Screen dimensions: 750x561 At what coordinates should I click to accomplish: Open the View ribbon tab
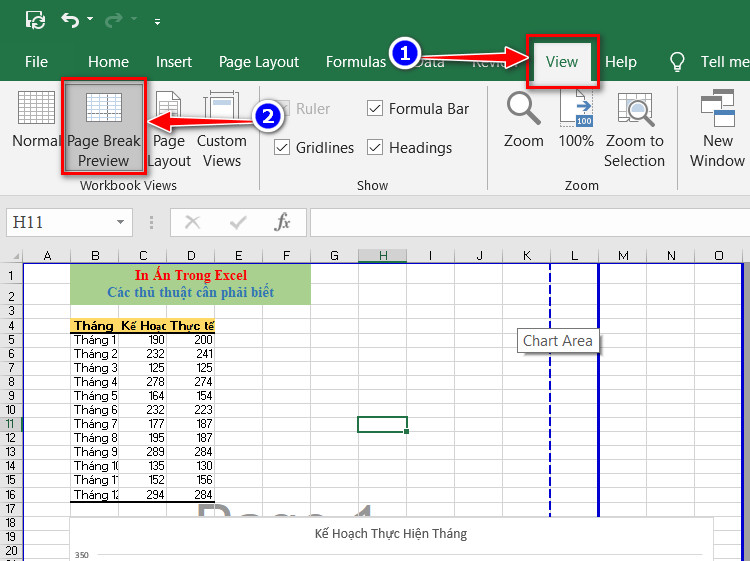562,62
